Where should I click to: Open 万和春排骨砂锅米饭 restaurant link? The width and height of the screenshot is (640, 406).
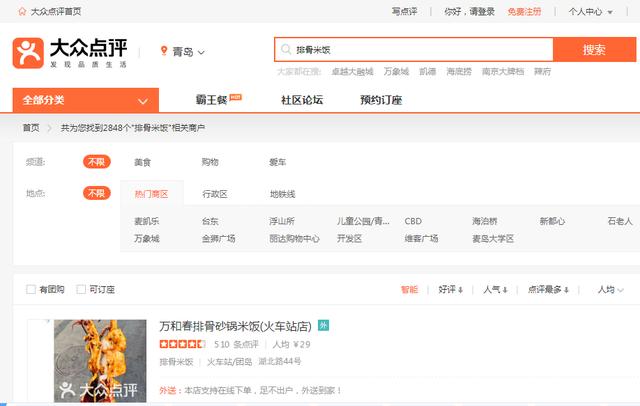[x=236, y=326]
